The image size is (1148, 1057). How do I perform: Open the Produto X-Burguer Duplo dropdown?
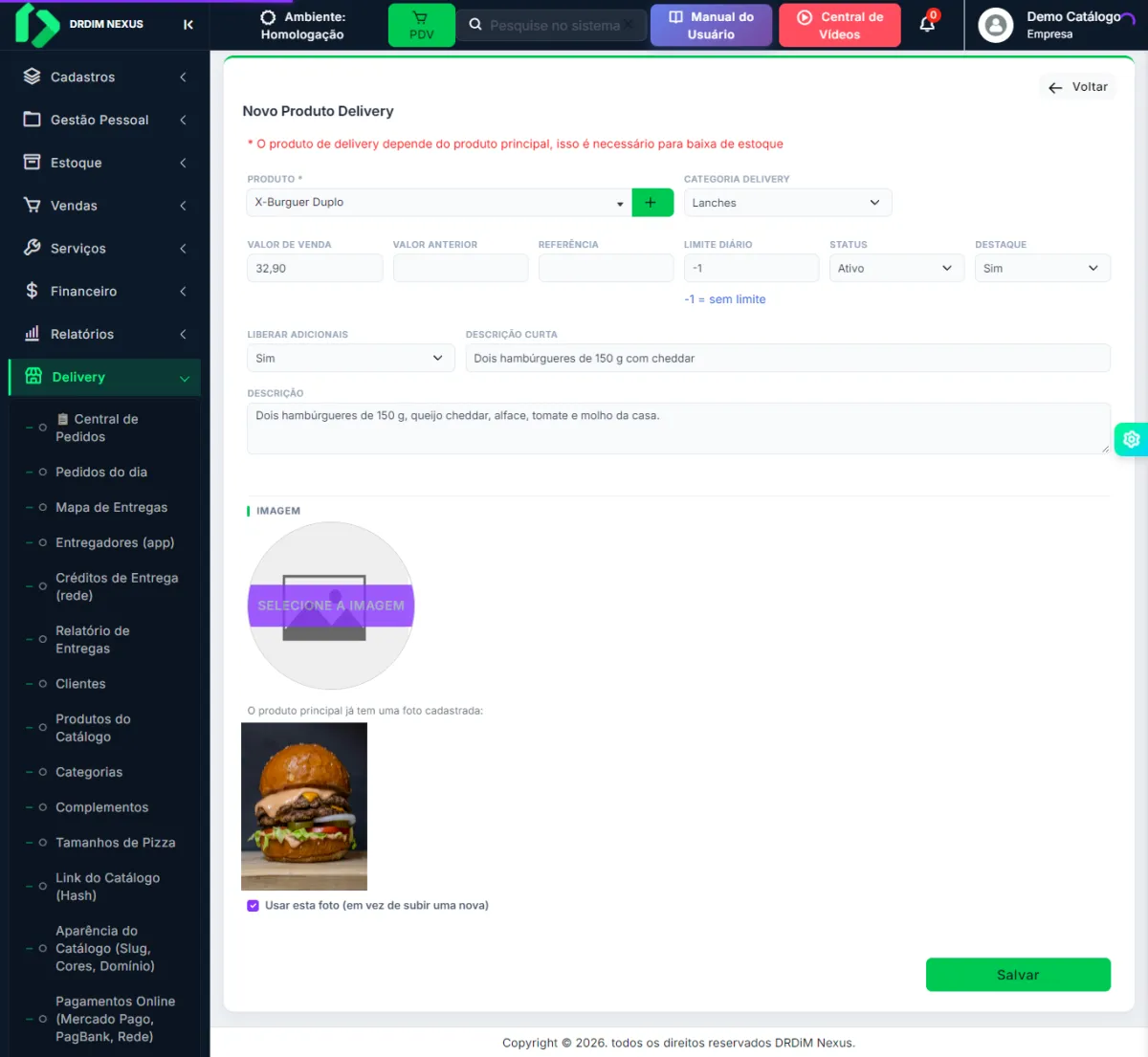point(439,203)
